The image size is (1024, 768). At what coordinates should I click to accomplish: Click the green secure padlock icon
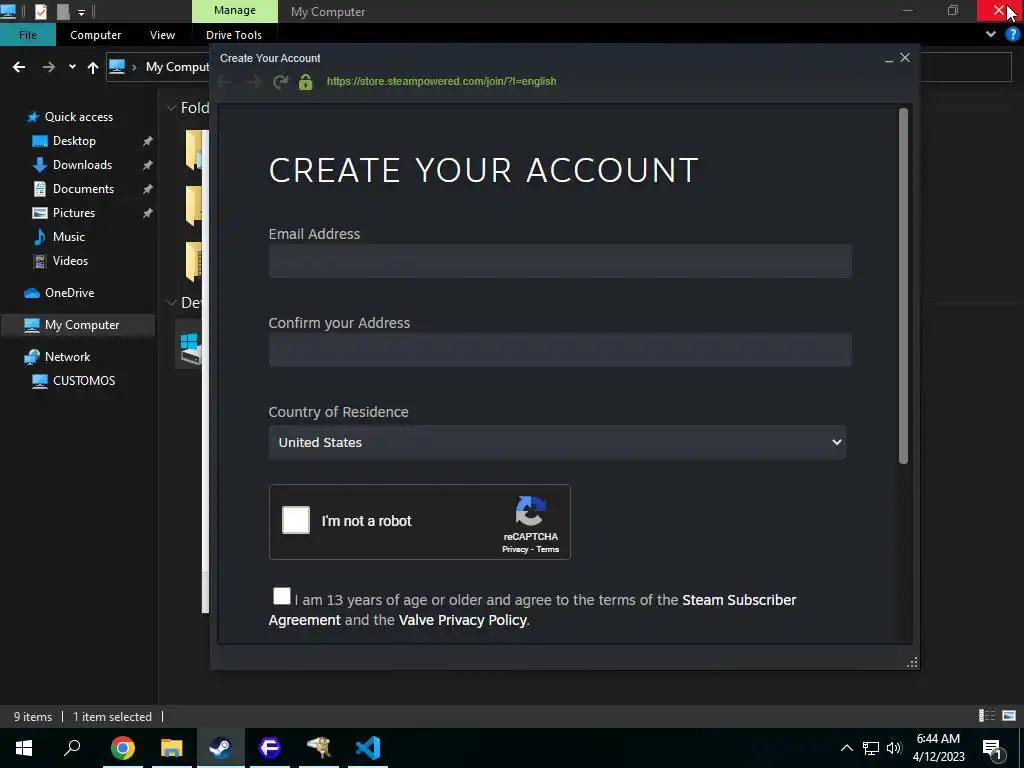pos(305,82)
